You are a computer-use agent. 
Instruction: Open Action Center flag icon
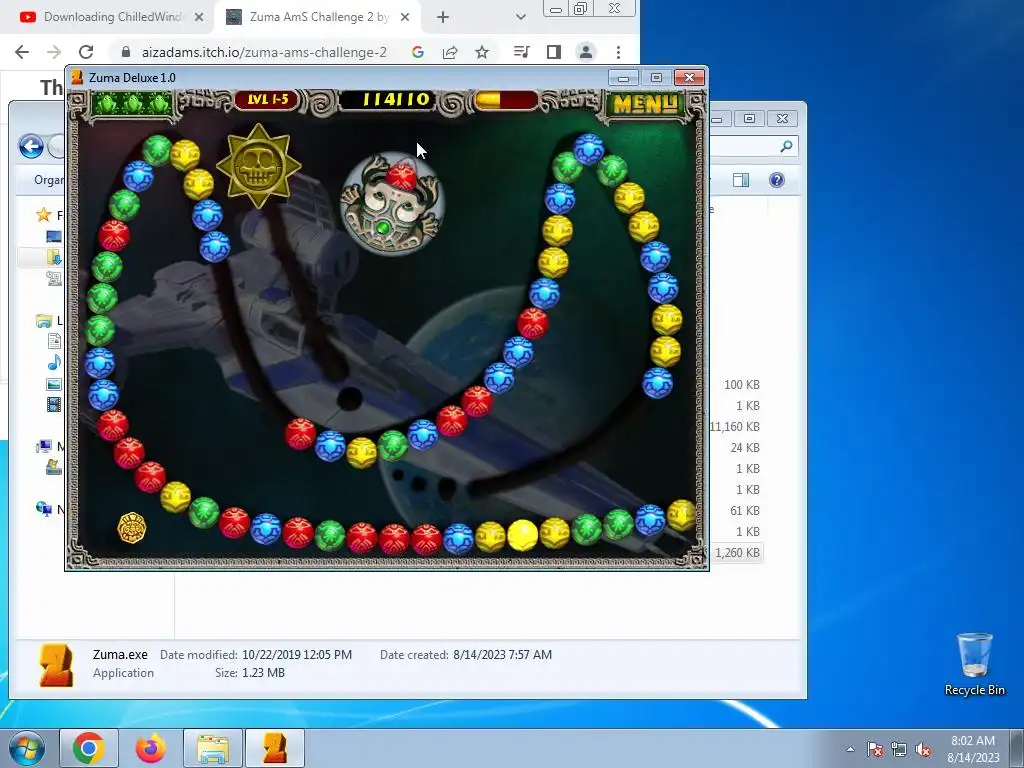[x=875, y=749]
